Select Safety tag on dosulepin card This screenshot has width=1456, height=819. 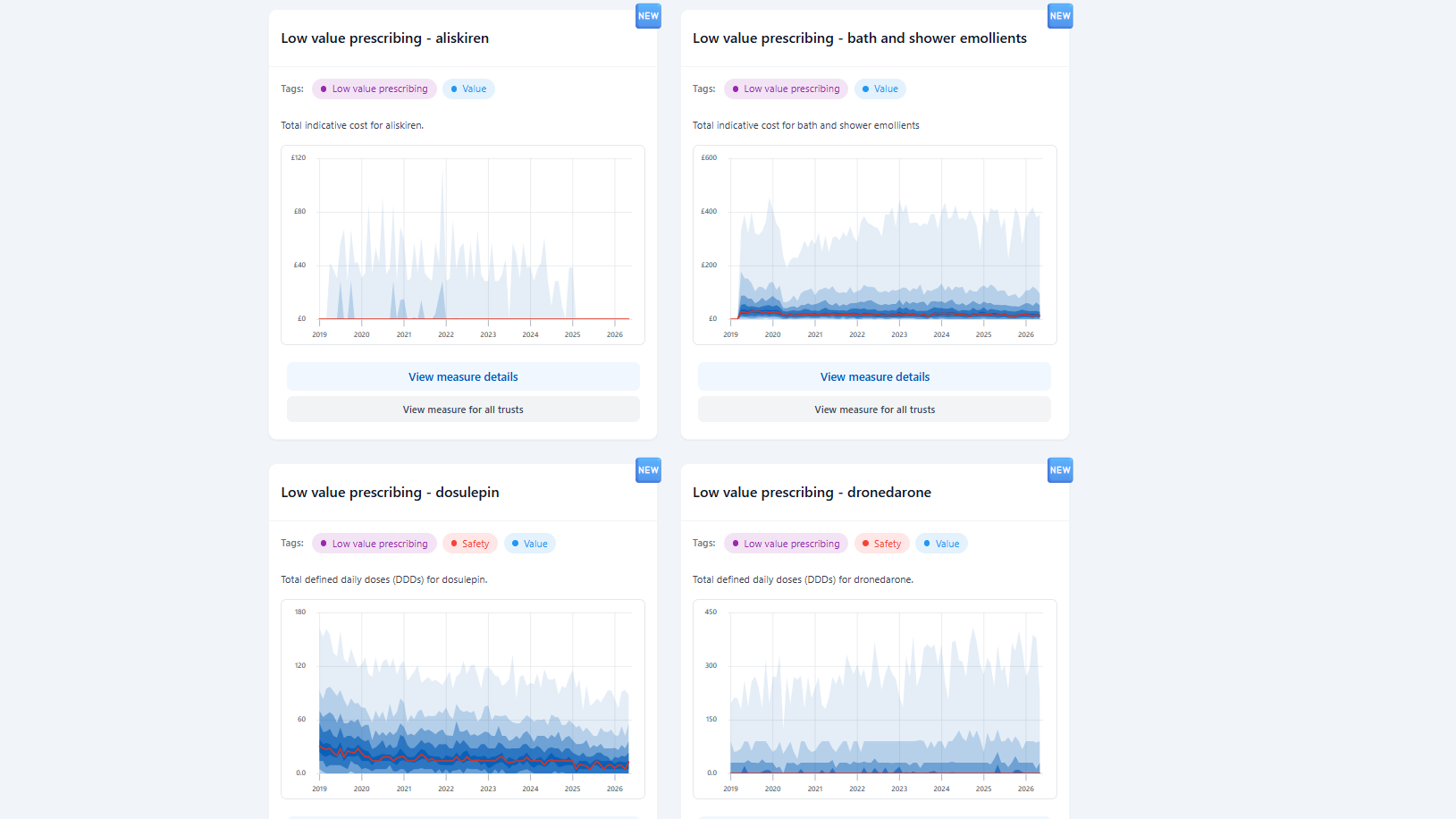click(x=470, y=544)
